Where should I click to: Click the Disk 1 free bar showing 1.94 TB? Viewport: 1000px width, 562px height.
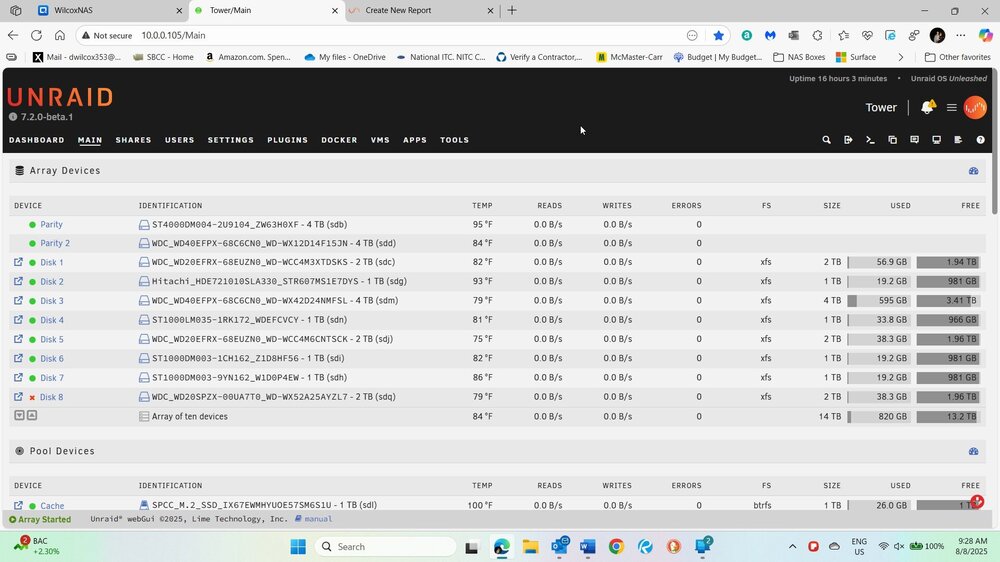click(x=948, y=262)
